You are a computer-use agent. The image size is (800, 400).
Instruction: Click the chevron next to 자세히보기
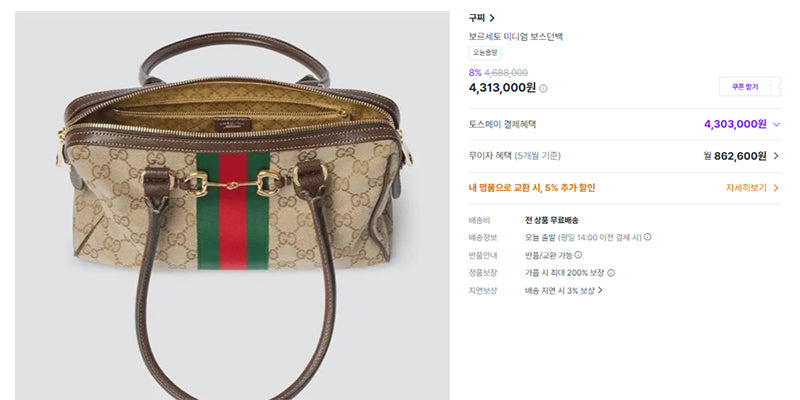point(776,188)
